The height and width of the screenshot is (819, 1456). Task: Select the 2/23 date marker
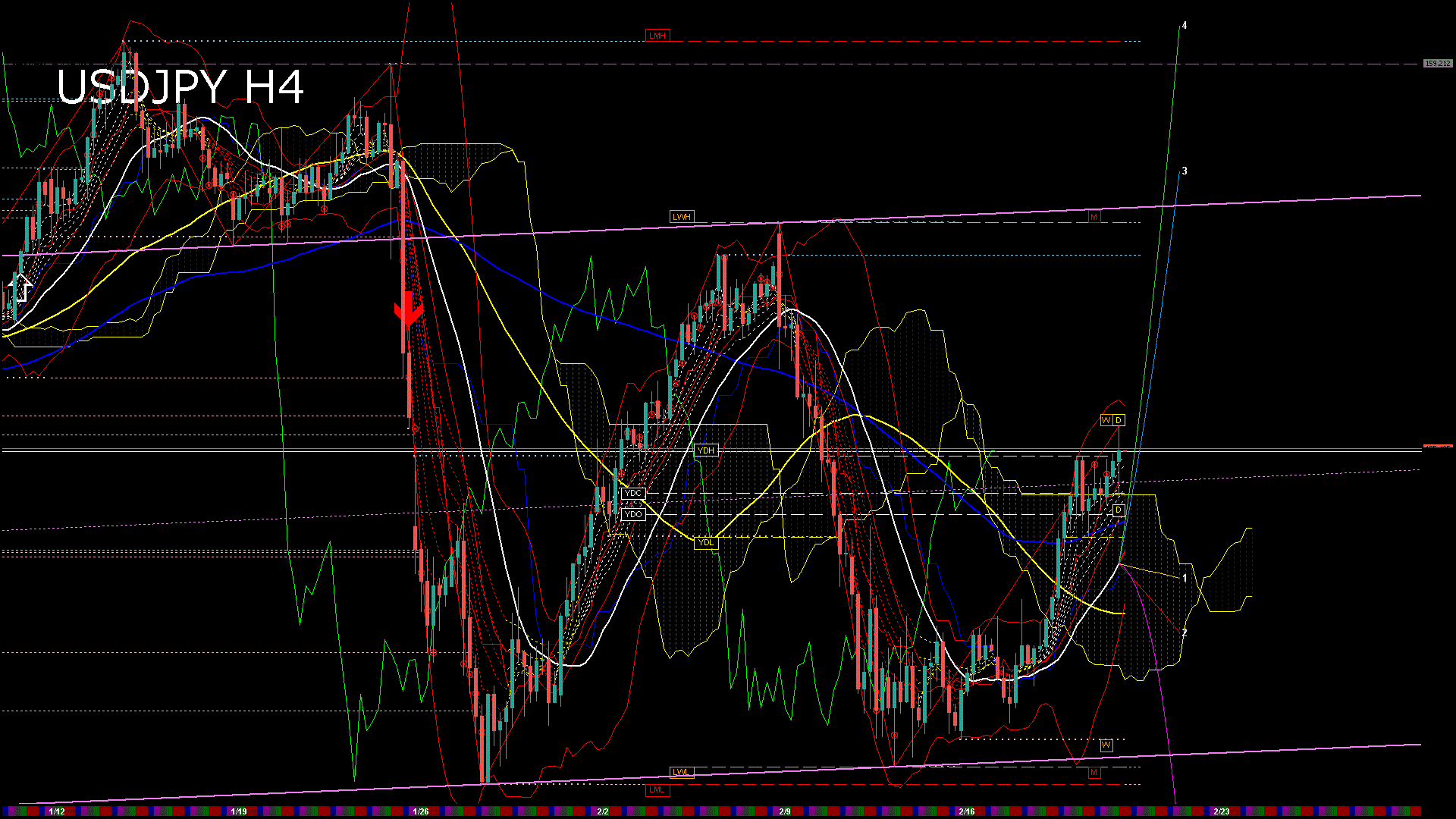tap(1222, 811)
